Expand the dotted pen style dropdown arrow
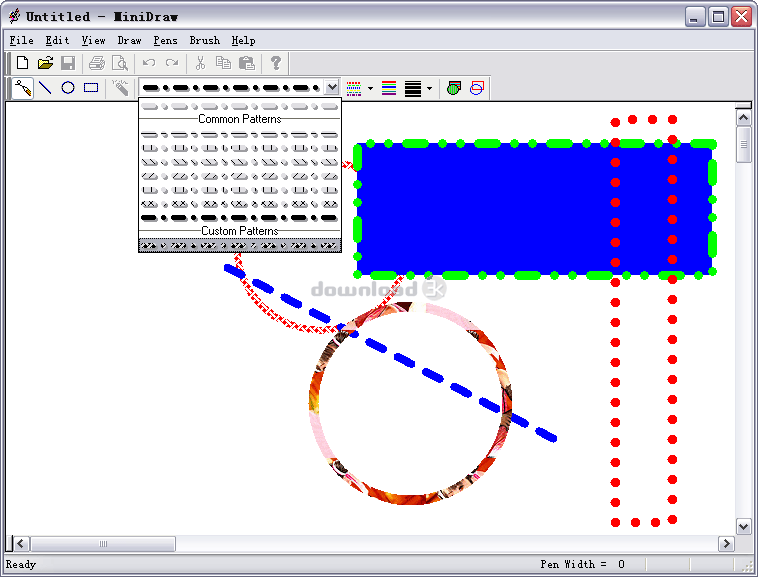Viewport: 758px width, 577px height. click(370, 88)
